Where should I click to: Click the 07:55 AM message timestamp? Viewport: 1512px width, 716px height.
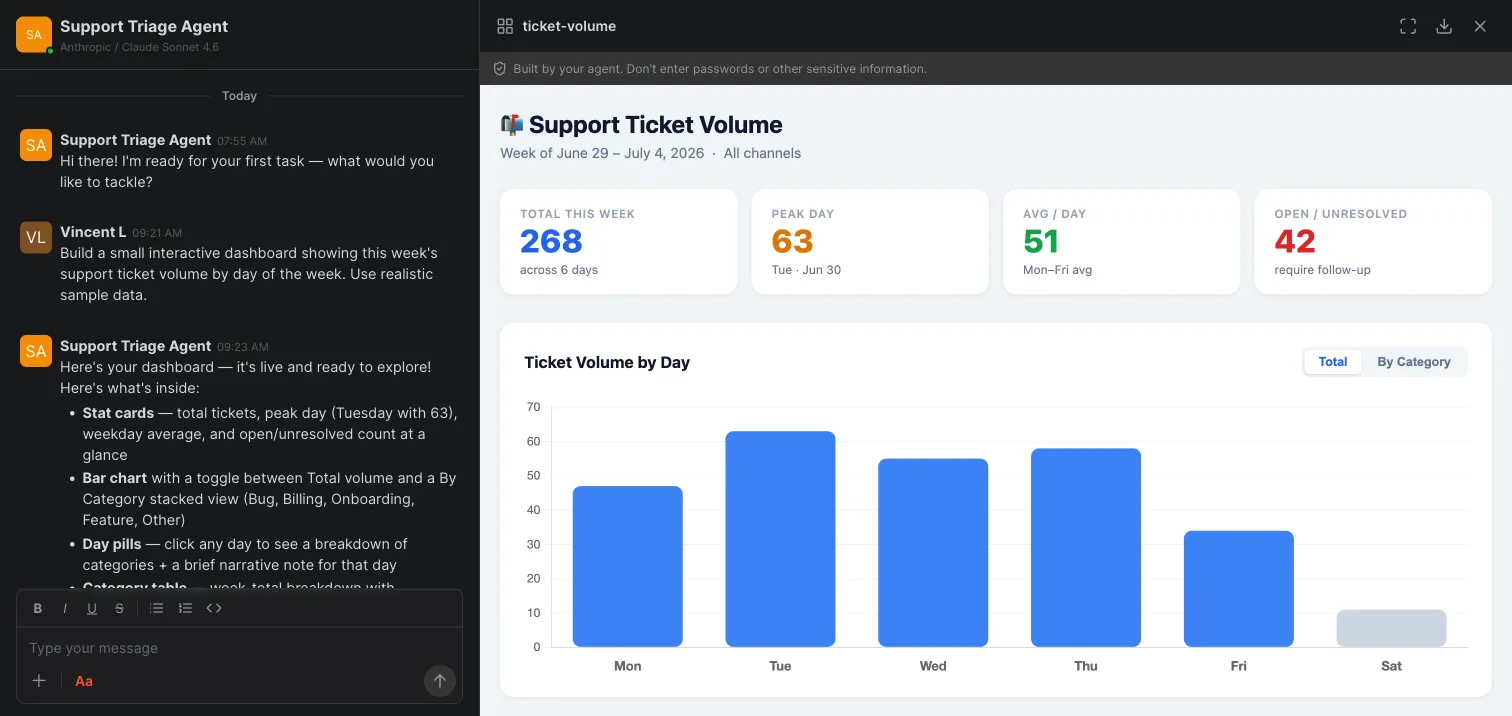click(x=242, y=141)
